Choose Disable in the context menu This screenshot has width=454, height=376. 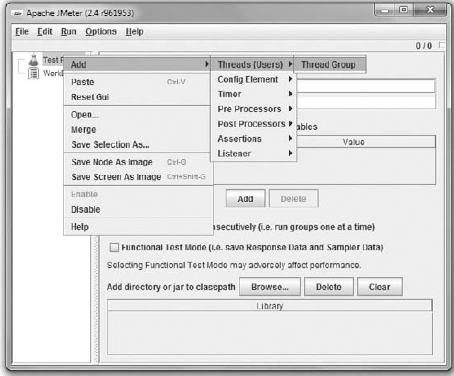point(137,210)
